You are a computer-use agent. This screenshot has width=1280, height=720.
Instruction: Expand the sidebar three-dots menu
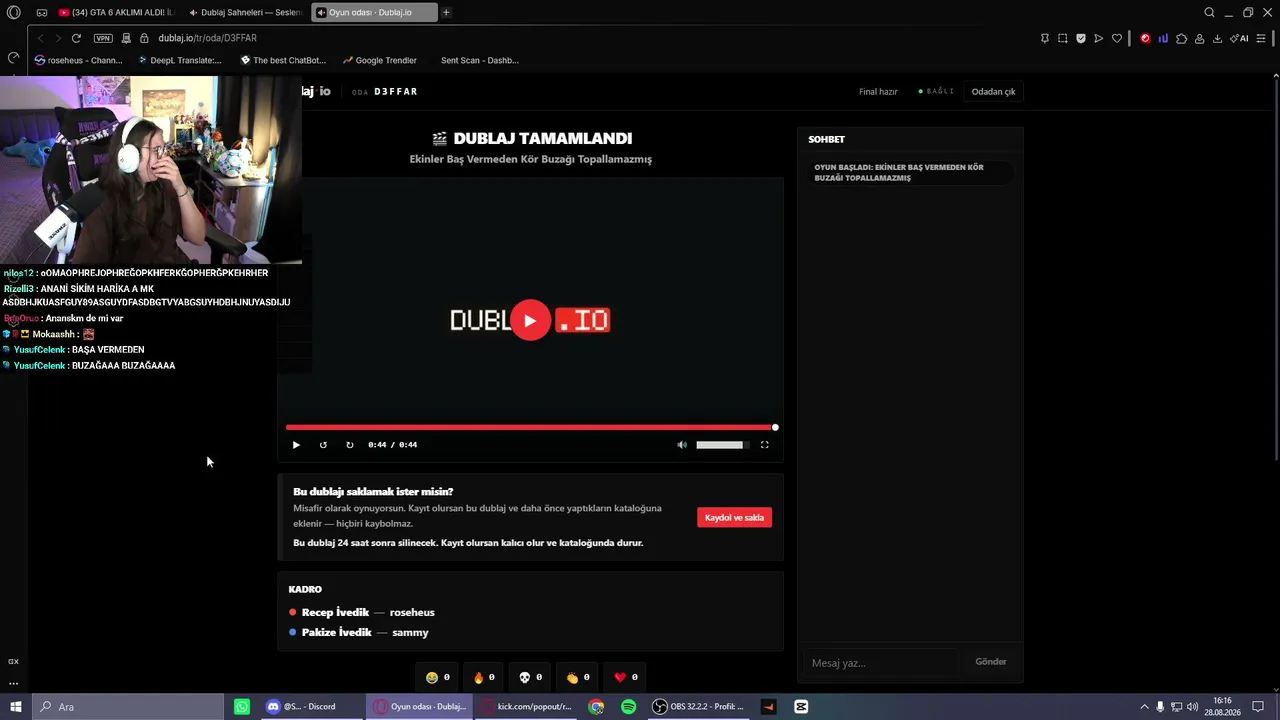click(13, 683)
